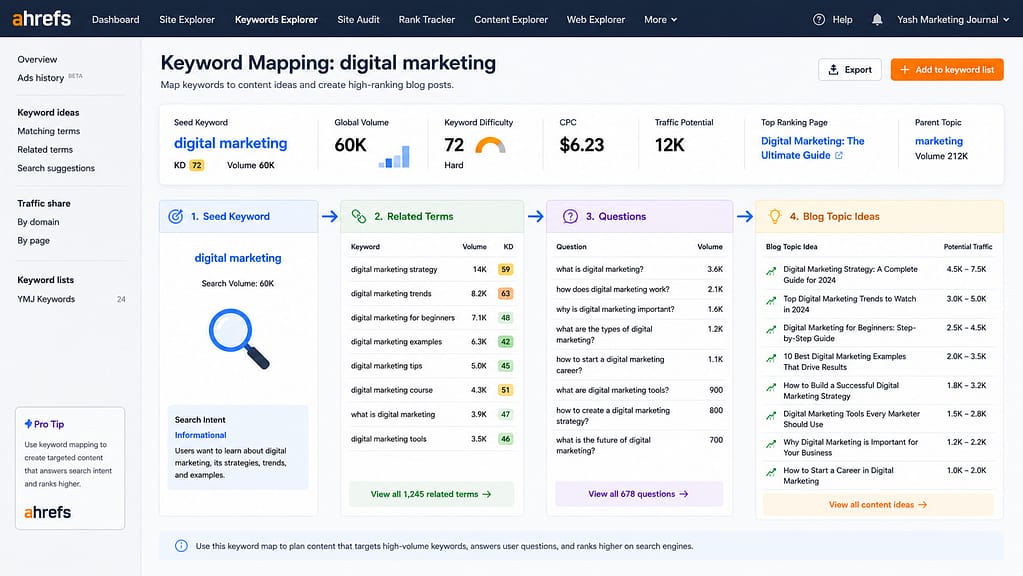This screenshot has height=576, width=1023.
Task: Open the Yash Marketing Journal account dropdown
Action: [x=953, y=20]
